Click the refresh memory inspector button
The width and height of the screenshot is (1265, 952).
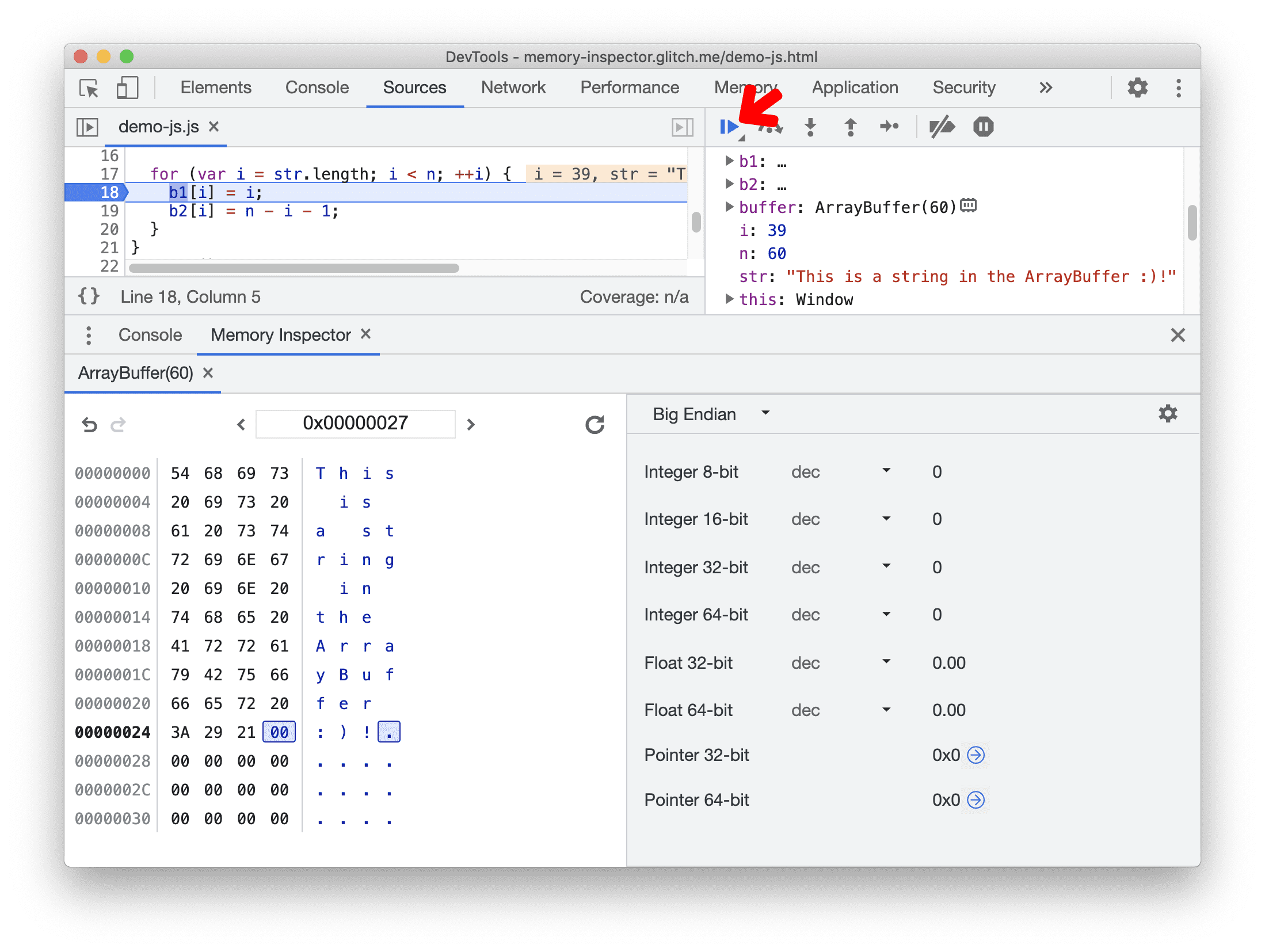[x=593, y=423]
